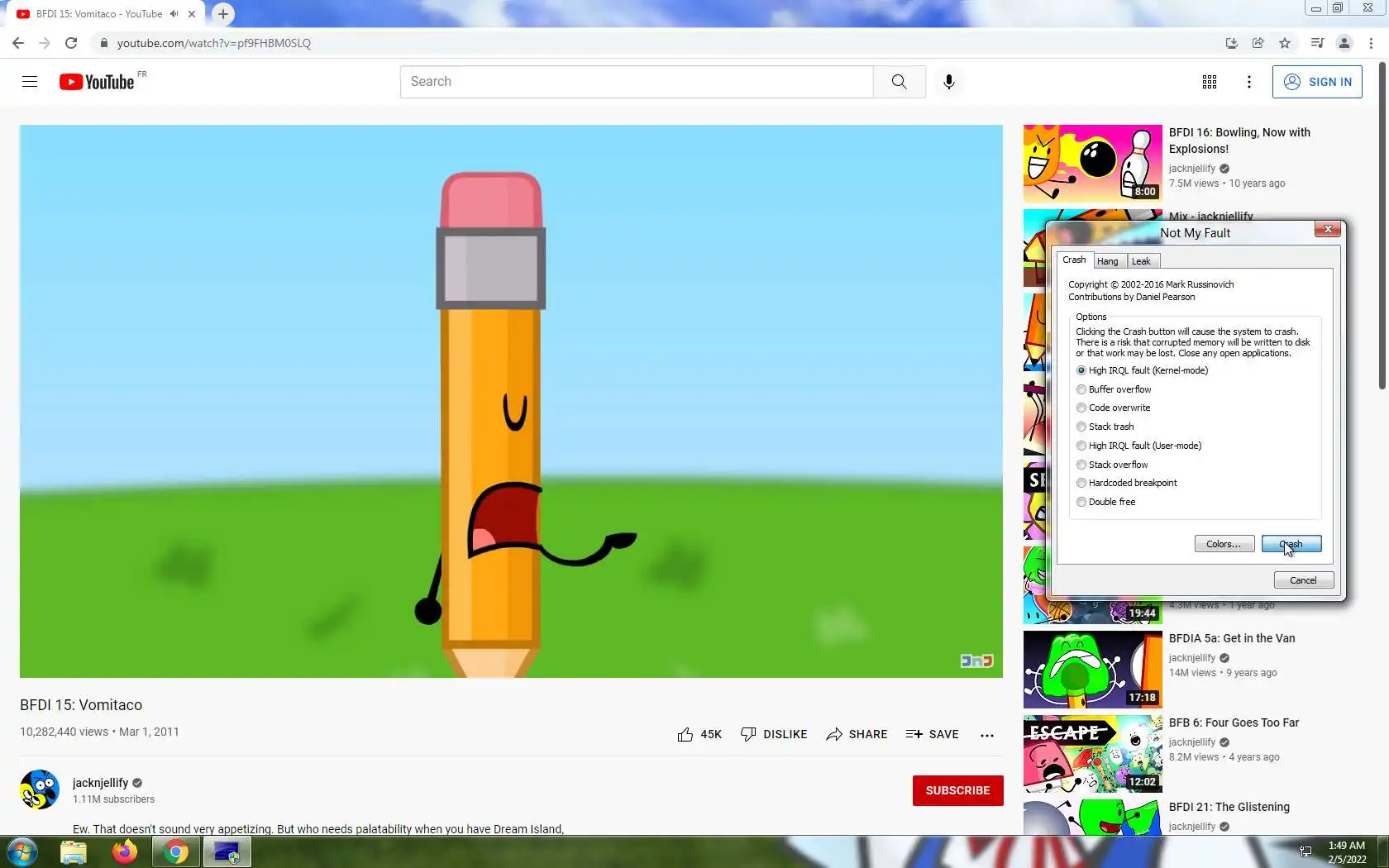Click the Crash button in Not My Fault

pyautogui.click(x=1291, y=544)
